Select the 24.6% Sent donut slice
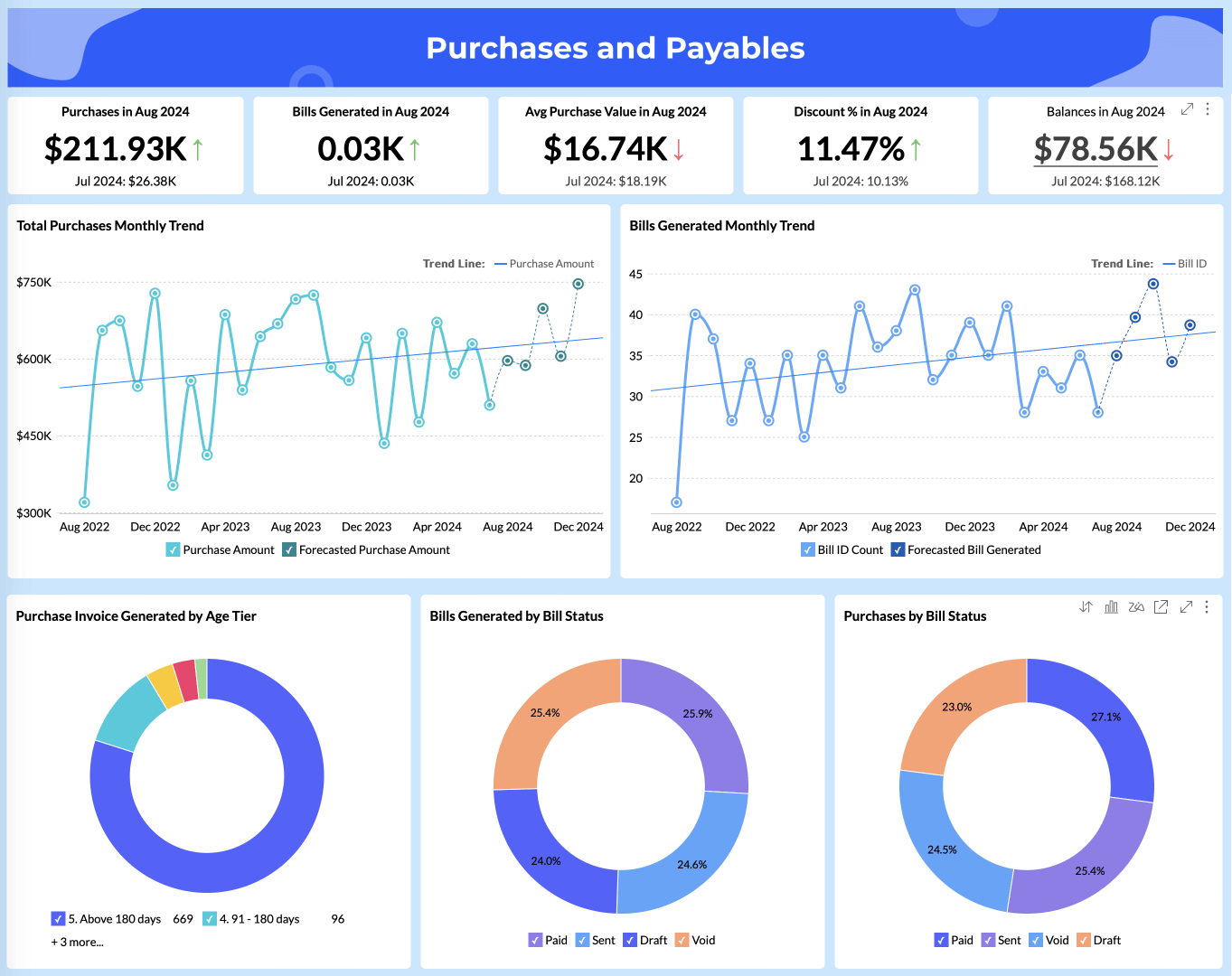This screenshot has width=1232, height=976. pos(692,864)
